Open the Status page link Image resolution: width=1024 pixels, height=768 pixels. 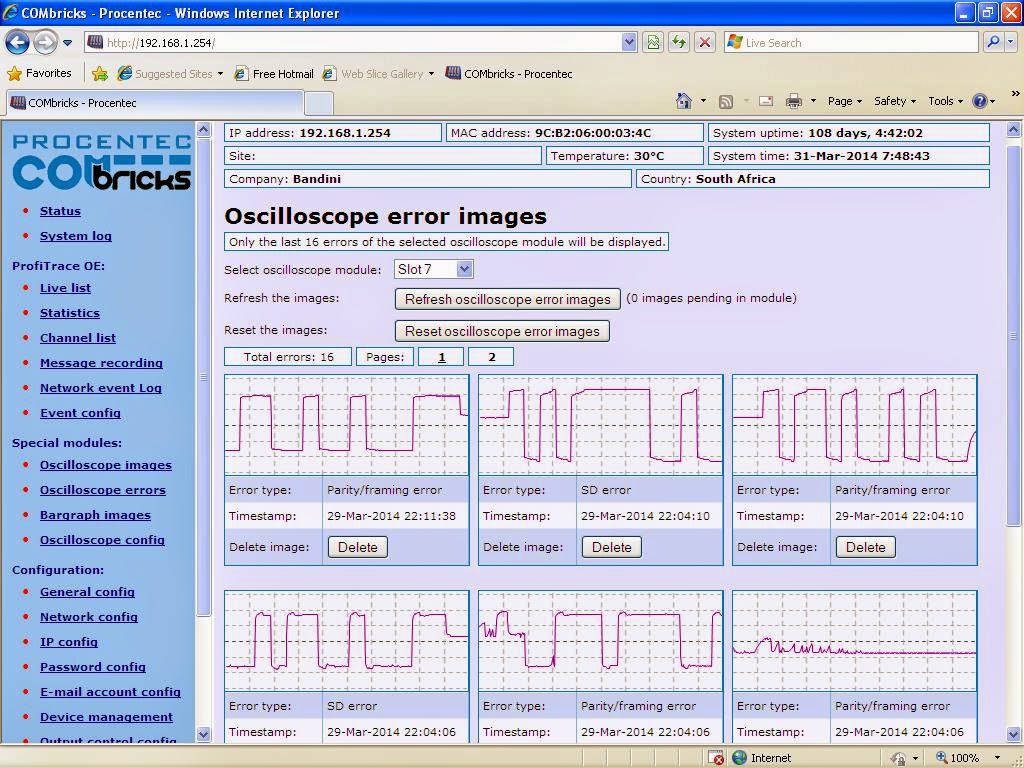click(x=60, y=211)
